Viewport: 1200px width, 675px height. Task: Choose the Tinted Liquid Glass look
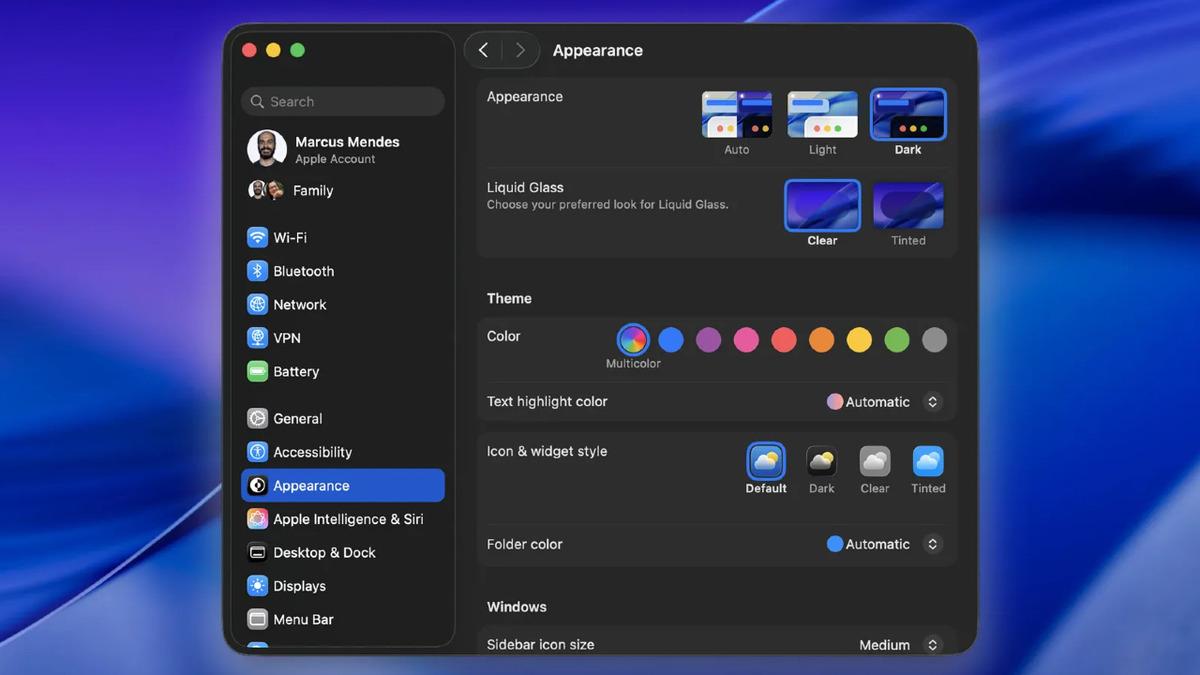click(908, 206)
